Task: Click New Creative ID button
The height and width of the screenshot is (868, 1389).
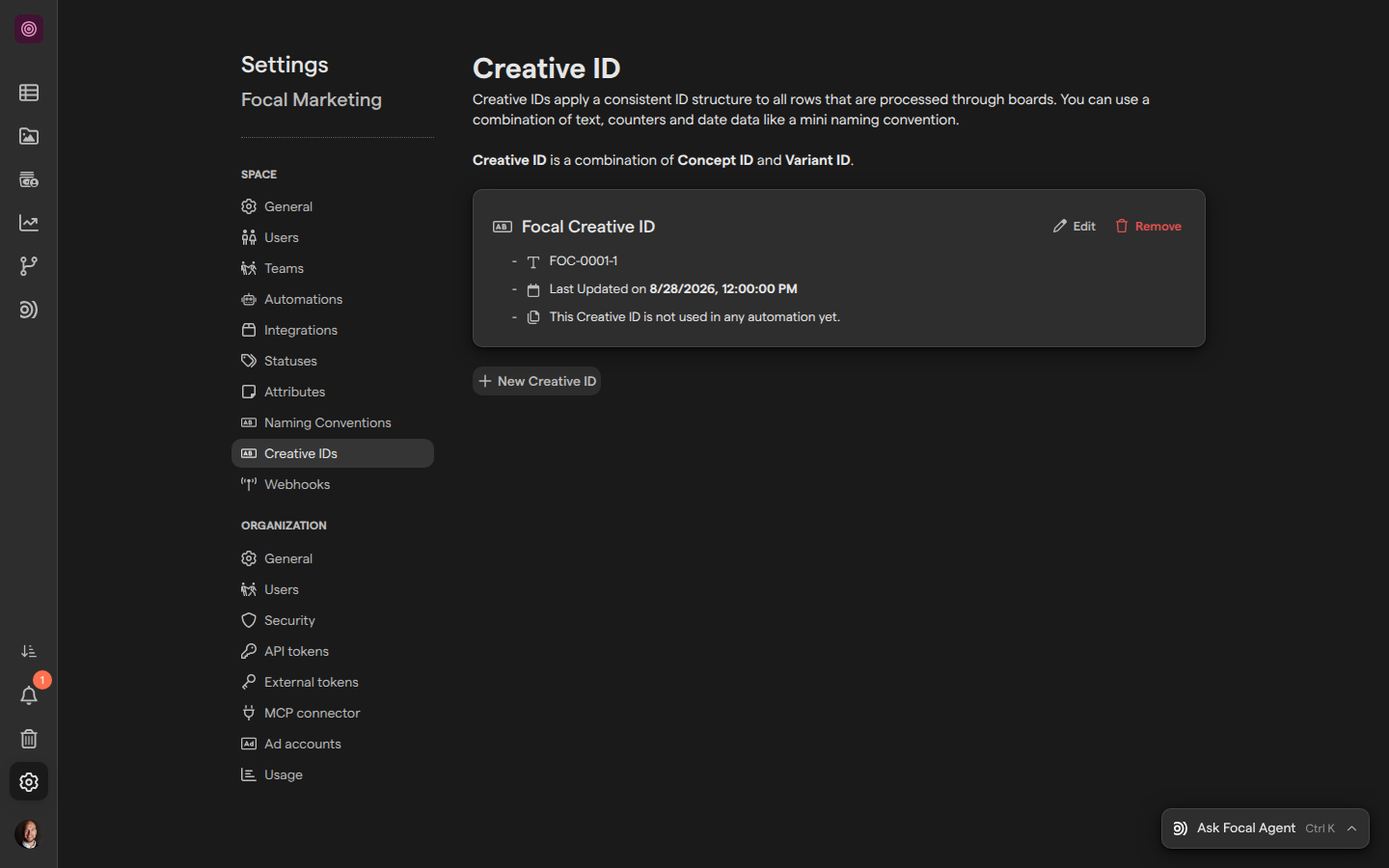Action: point(537,381)
